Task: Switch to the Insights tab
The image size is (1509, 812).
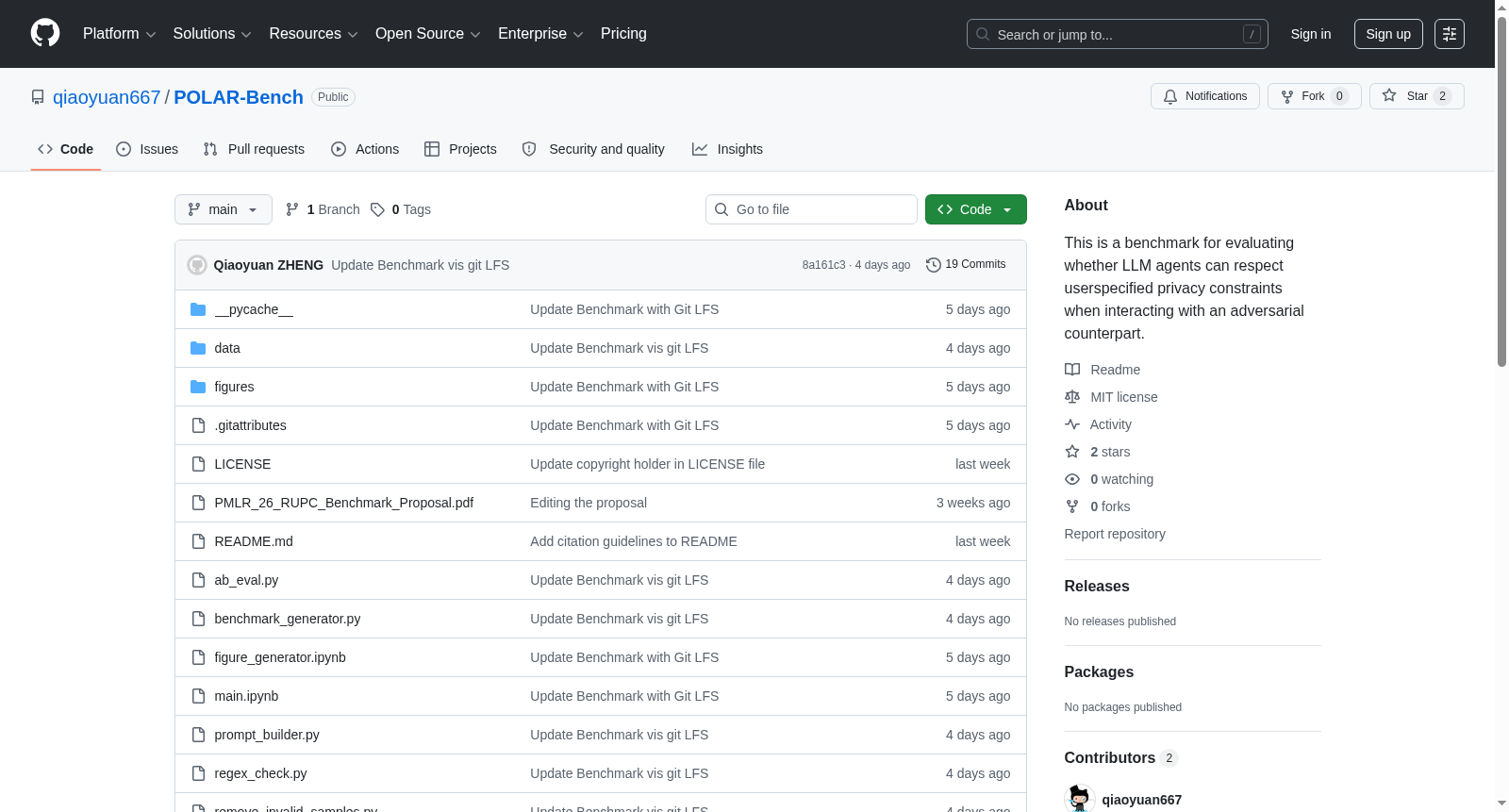Action: (727, 149)
